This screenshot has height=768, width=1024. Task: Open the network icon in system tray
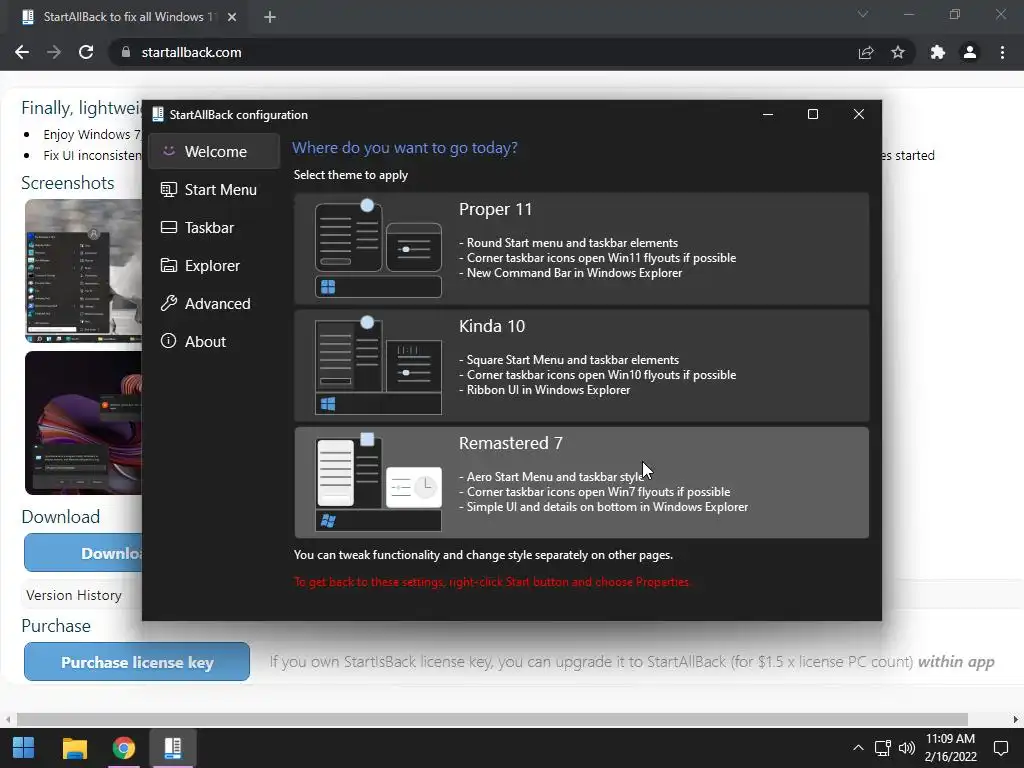(883, 748)
